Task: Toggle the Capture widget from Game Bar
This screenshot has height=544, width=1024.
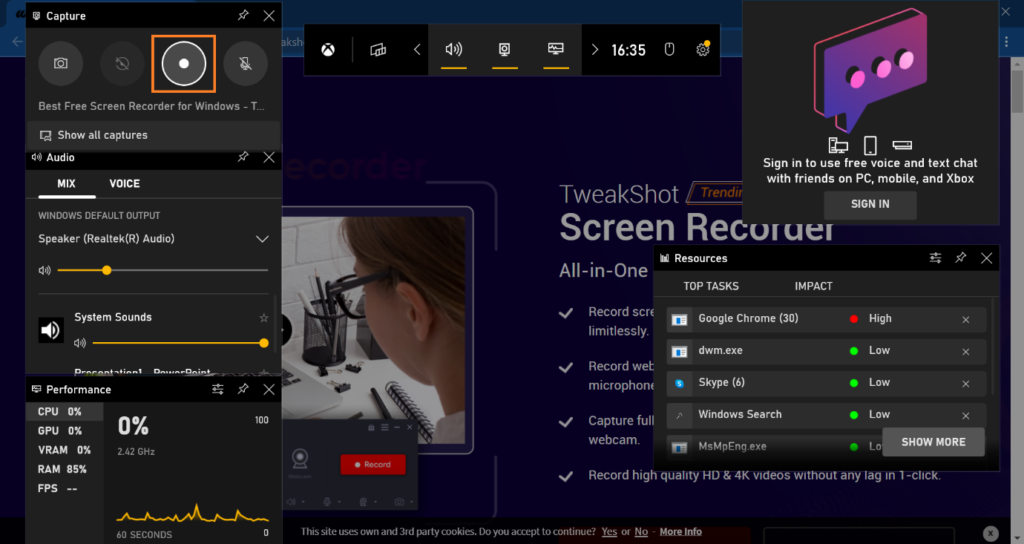Action: (x=505, y=50)
